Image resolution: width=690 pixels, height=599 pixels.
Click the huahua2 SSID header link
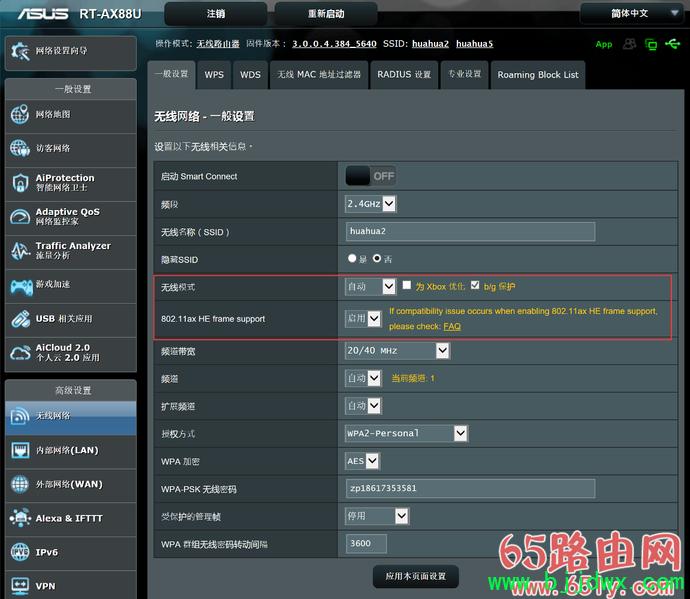430,44
